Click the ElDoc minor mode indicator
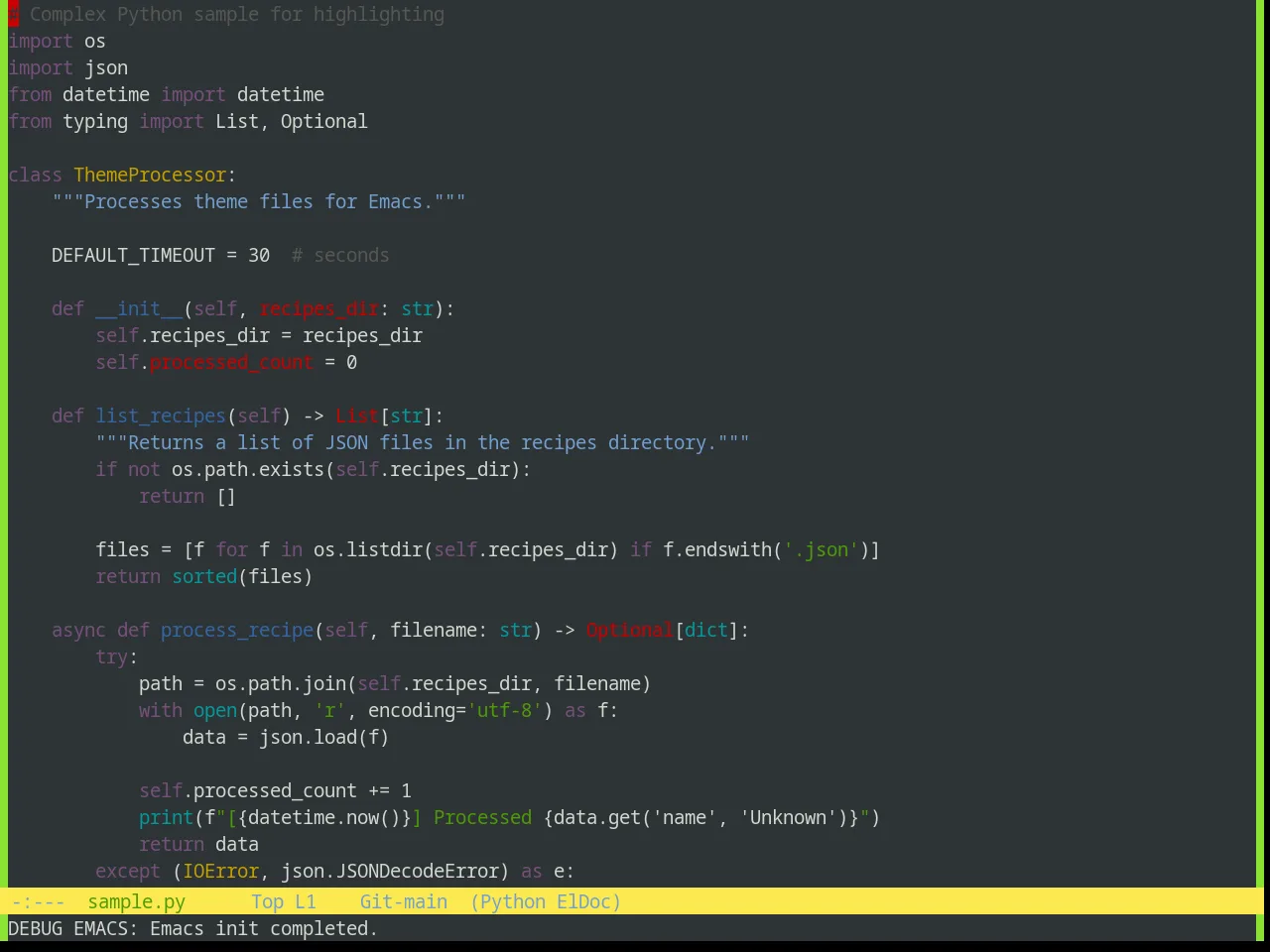 click(x=584, y=901)
